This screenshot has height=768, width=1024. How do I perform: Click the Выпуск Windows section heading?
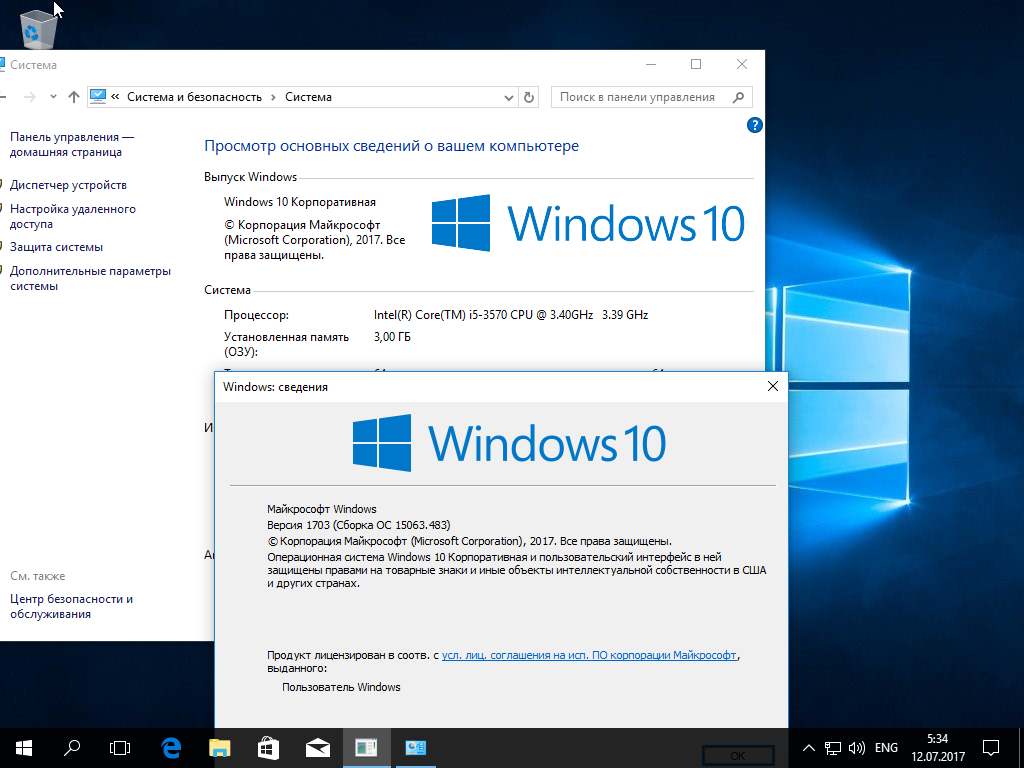tap(250, 177)
